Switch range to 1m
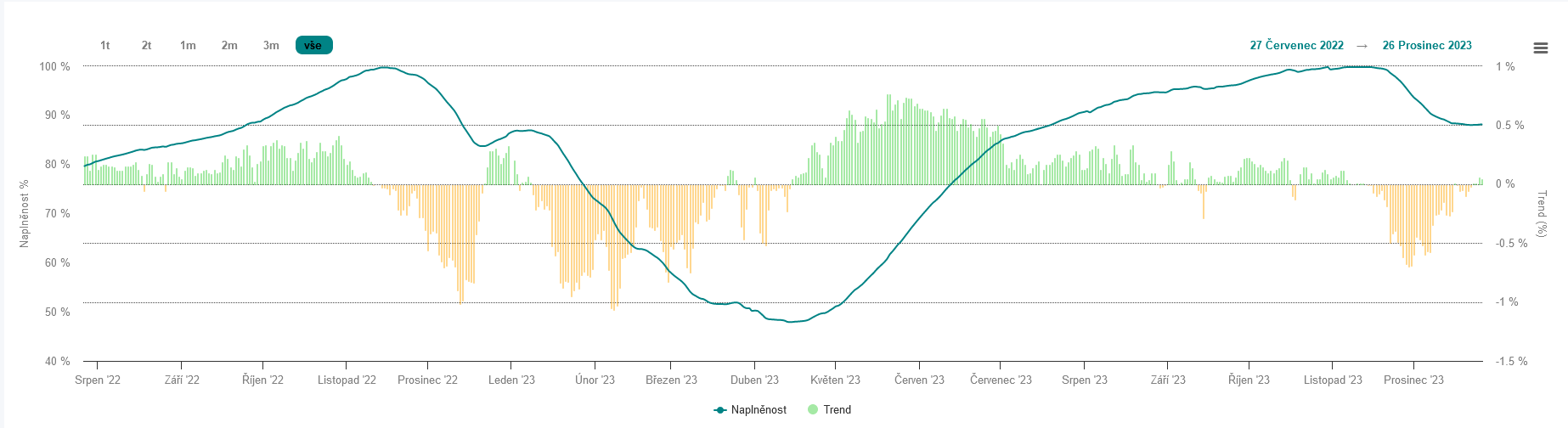The height and width of the screenshot is (428, 1568). click(188, 46)
